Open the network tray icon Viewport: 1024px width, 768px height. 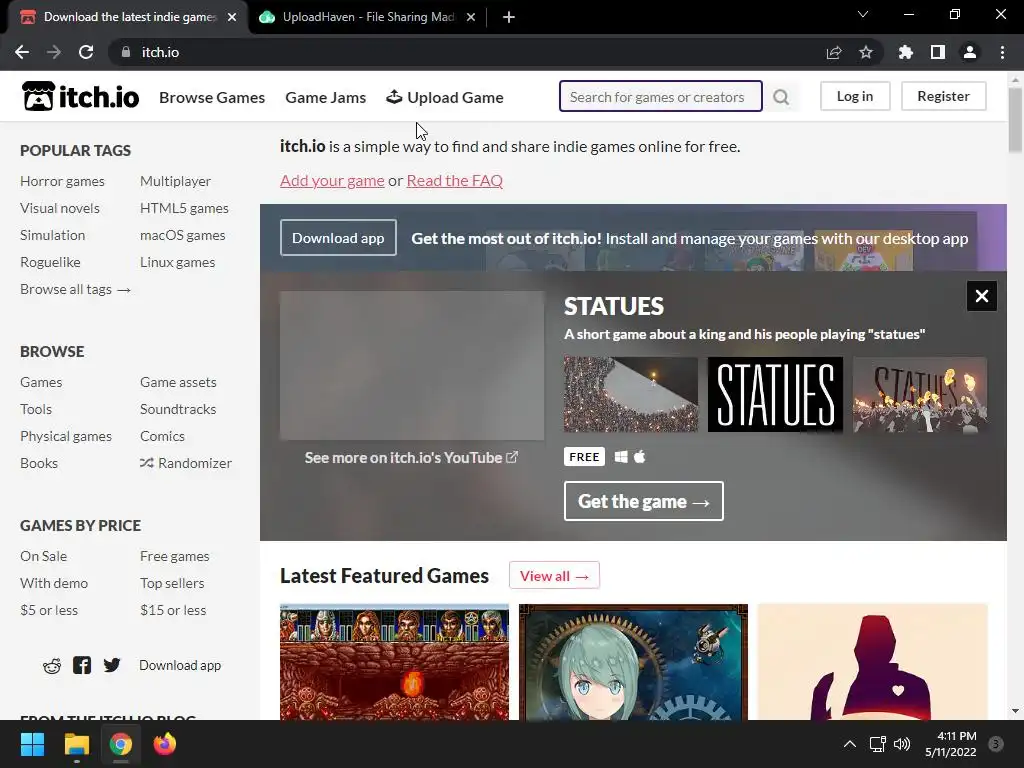[877, 744]
